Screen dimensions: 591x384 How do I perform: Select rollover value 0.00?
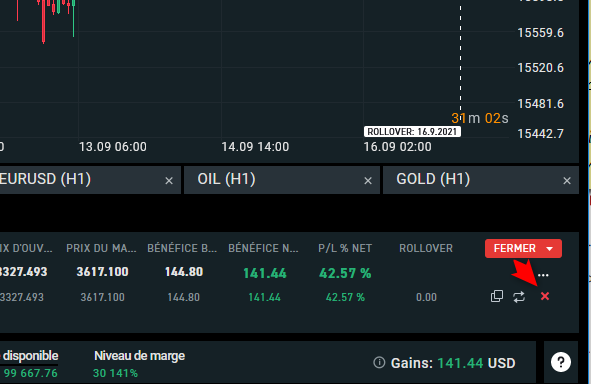(x=426, y=297)
